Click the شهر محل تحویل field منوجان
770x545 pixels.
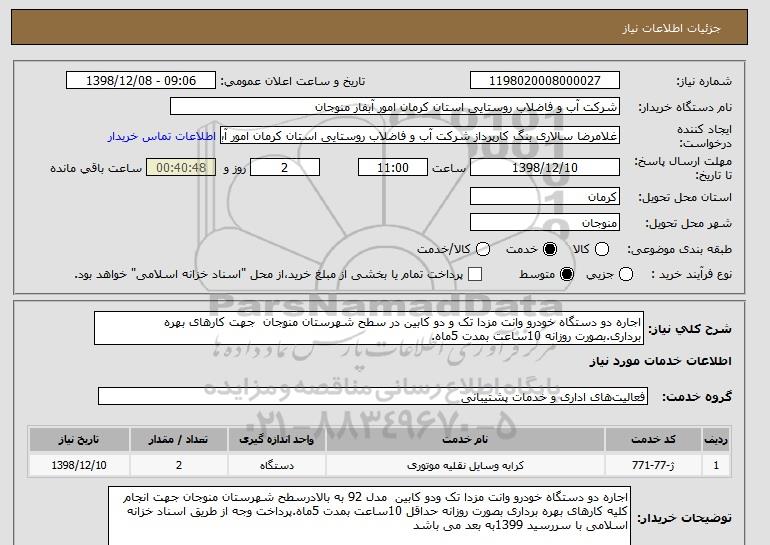(x=545, y=222)
